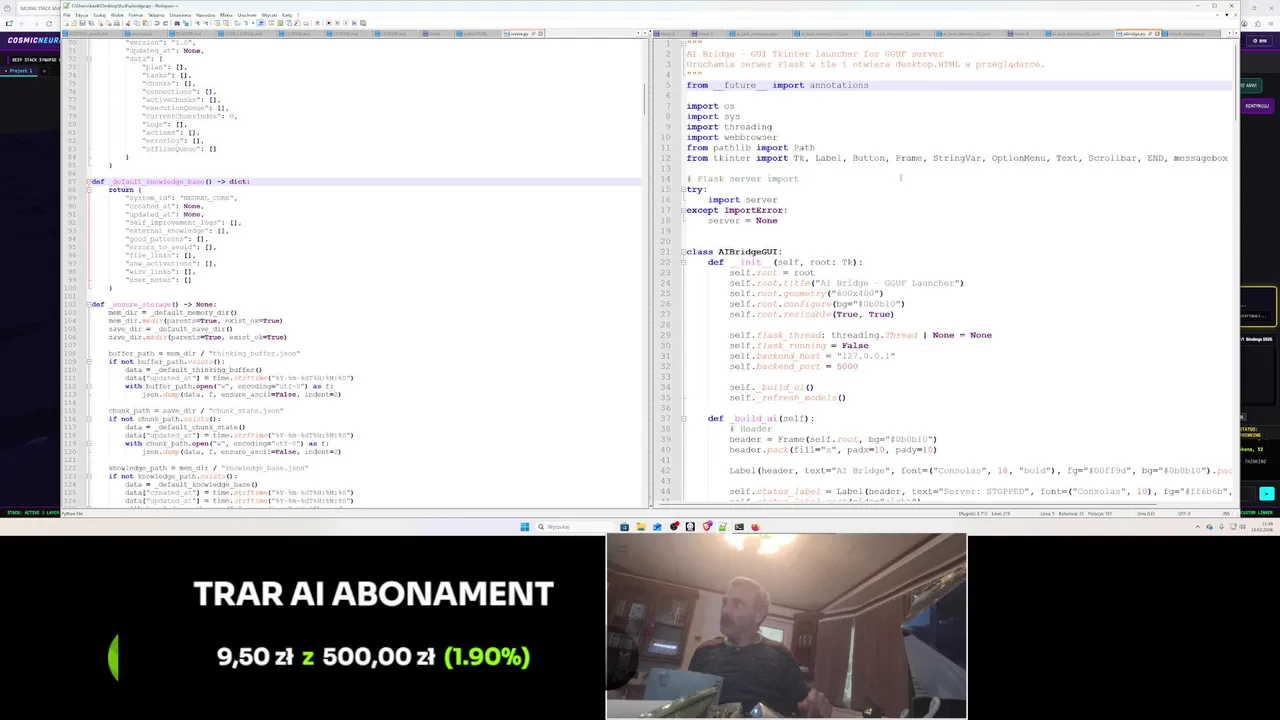
Task: Collapse the _ensure_storage function fold marker
Action: pyautogui.click(x=88, y=304)
